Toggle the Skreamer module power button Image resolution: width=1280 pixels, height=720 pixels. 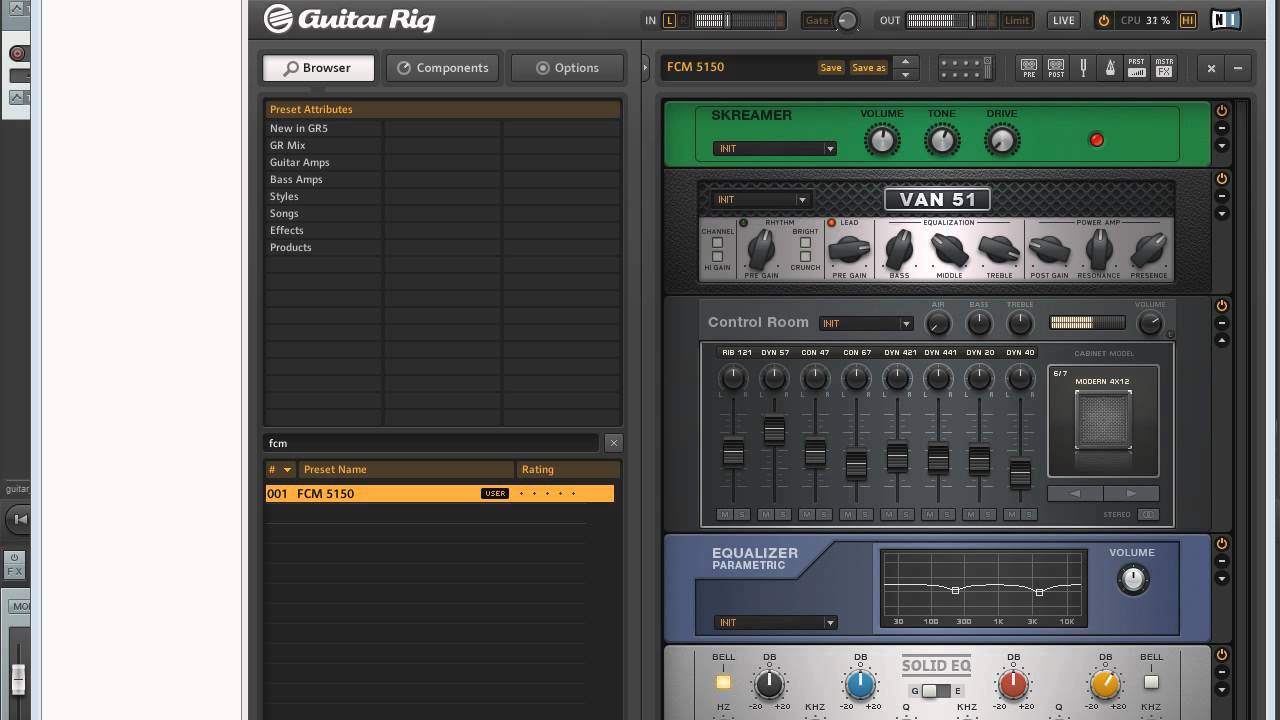(x=1221, y=111)
